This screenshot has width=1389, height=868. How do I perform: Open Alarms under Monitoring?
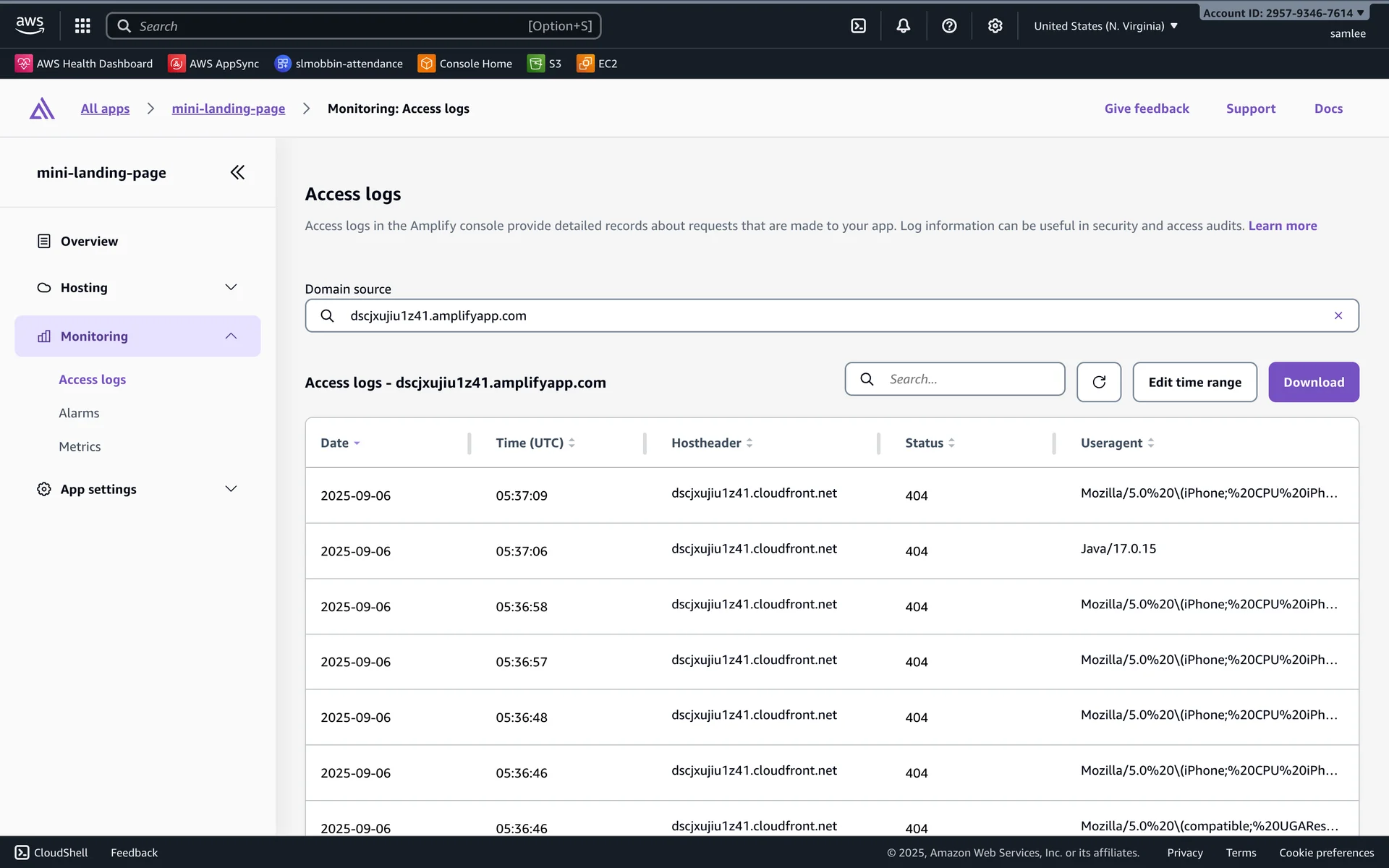(x=79, y=413)
